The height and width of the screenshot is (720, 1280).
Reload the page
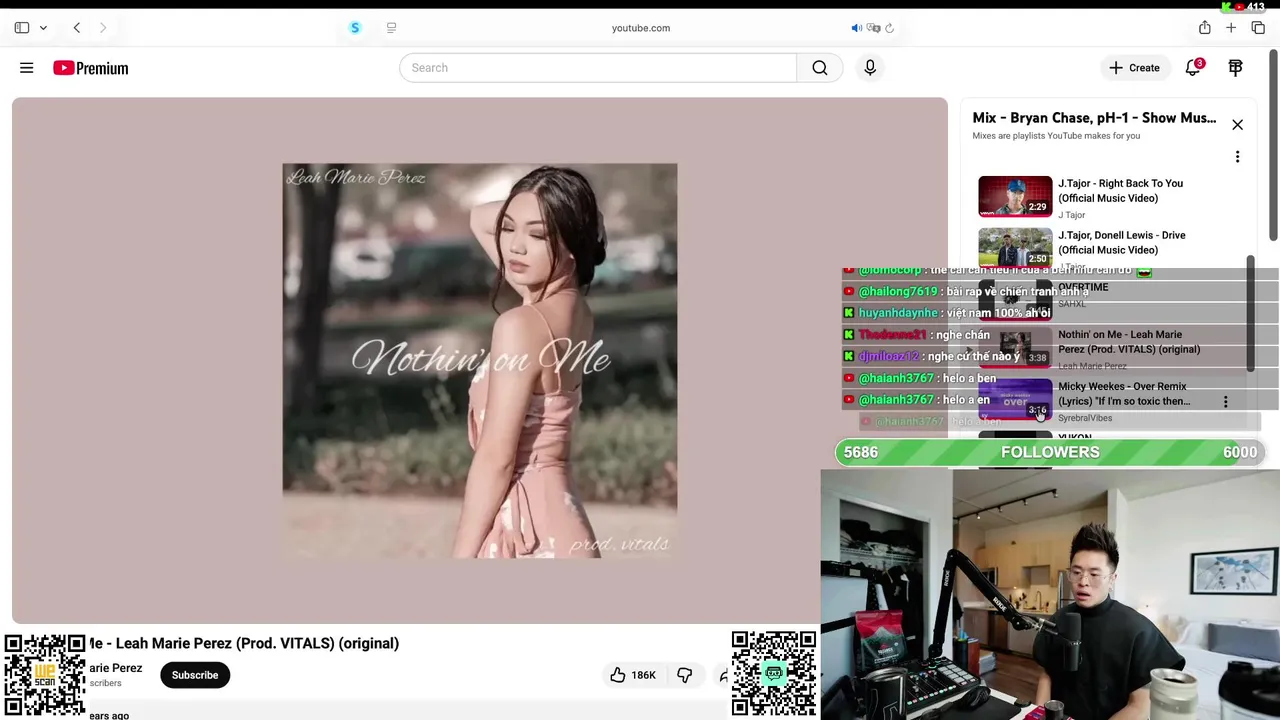pyautogui.click(x=889, y=28)
